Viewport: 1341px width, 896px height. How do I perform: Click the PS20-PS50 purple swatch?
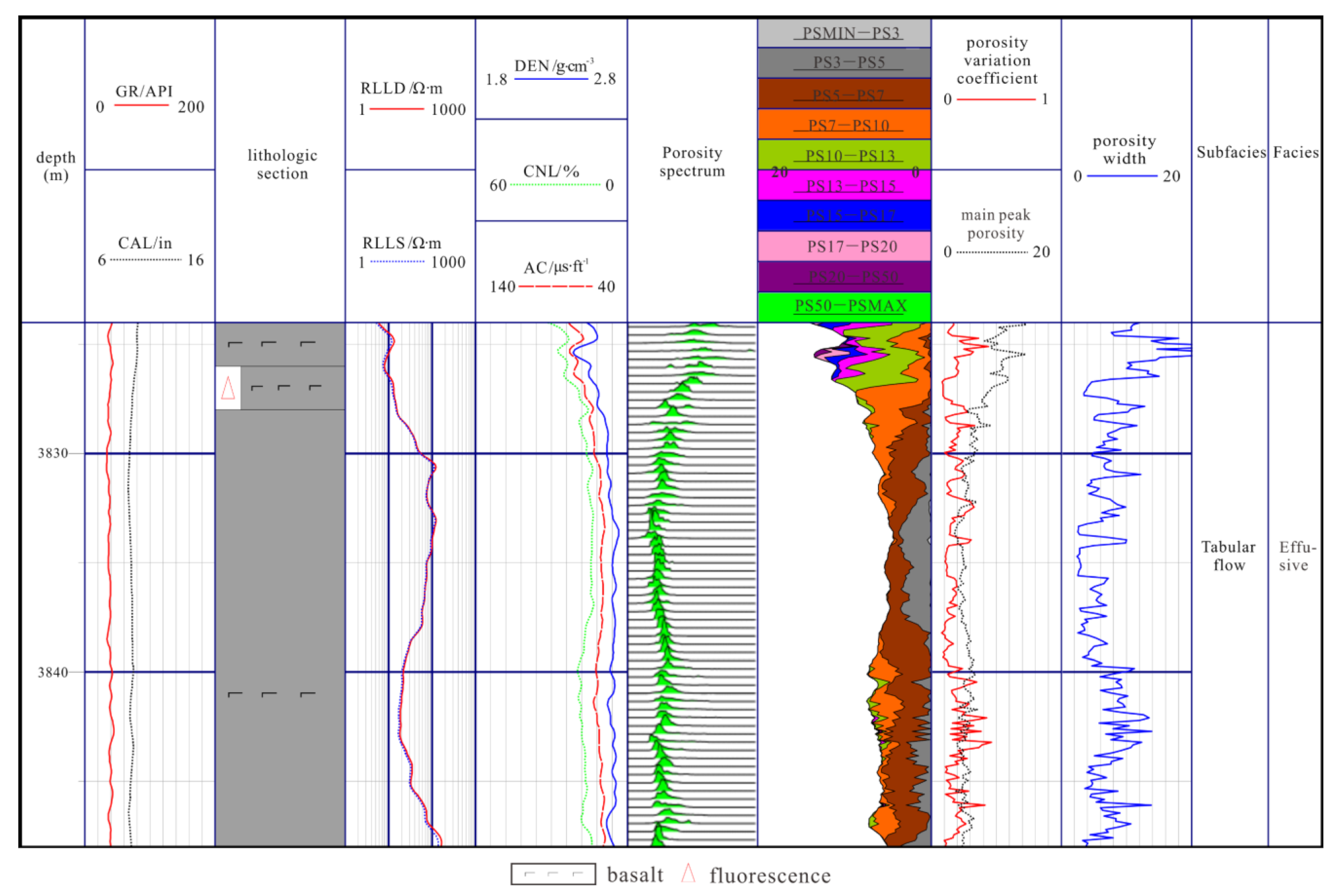(x=844, y=277)
